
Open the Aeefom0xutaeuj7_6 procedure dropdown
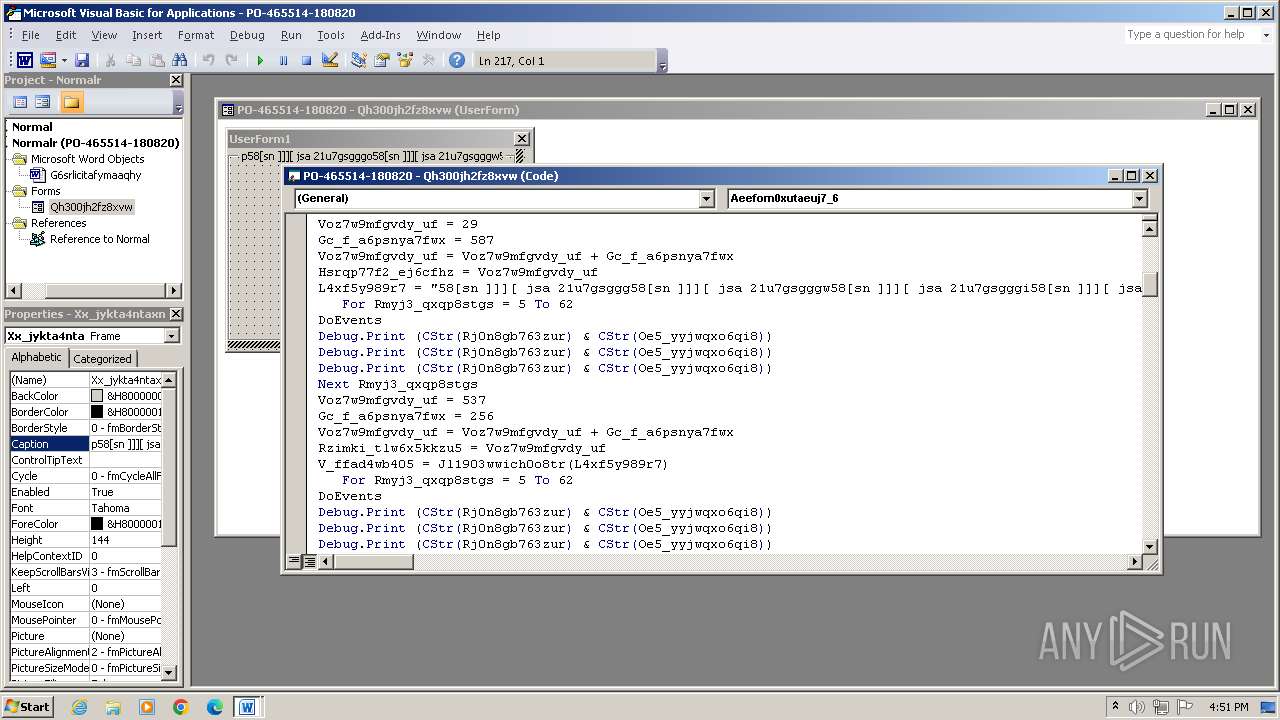tap(1139, 198)
